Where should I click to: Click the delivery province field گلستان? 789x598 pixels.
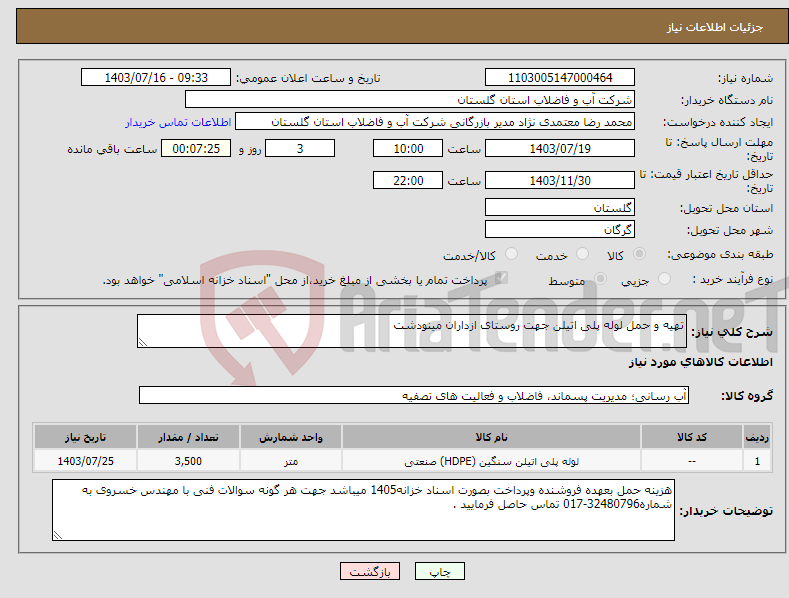click(560, 207)
